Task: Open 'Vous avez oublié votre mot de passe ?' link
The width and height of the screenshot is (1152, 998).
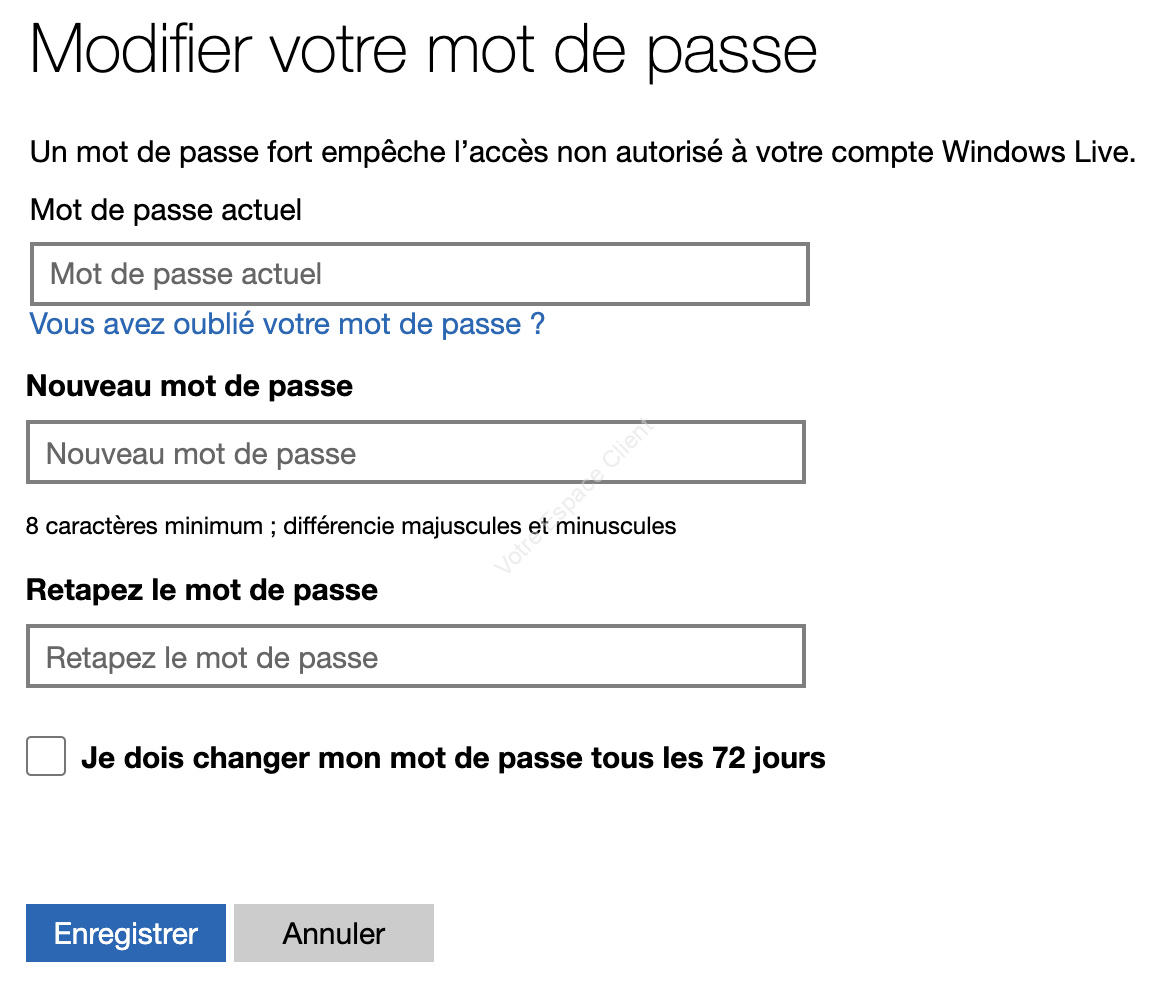Action: (287, 324)
